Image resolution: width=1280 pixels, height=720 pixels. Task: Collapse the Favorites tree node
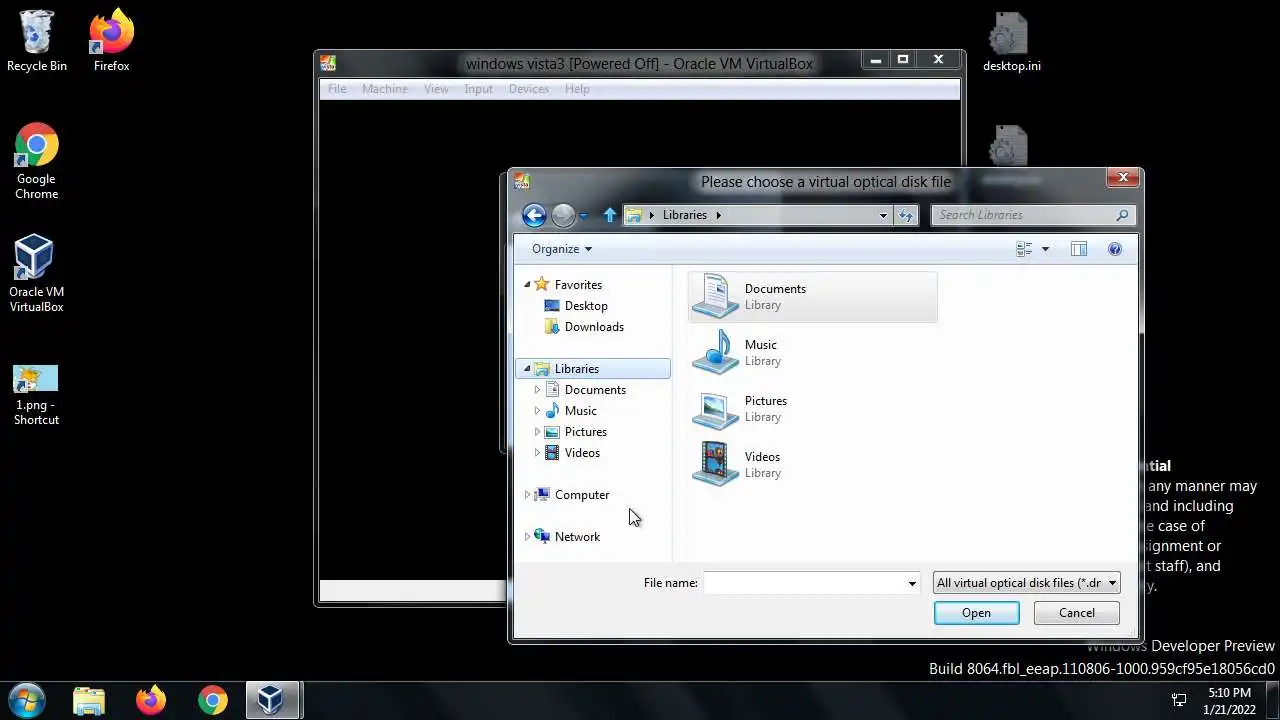[x=527, y=285]
